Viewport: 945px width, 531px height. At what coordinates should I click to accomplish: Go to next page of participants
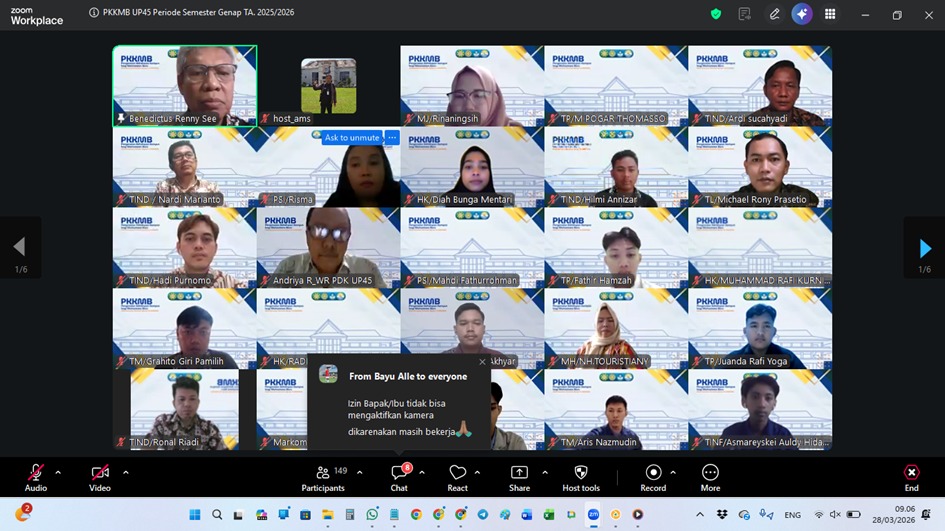pos(924,248)
